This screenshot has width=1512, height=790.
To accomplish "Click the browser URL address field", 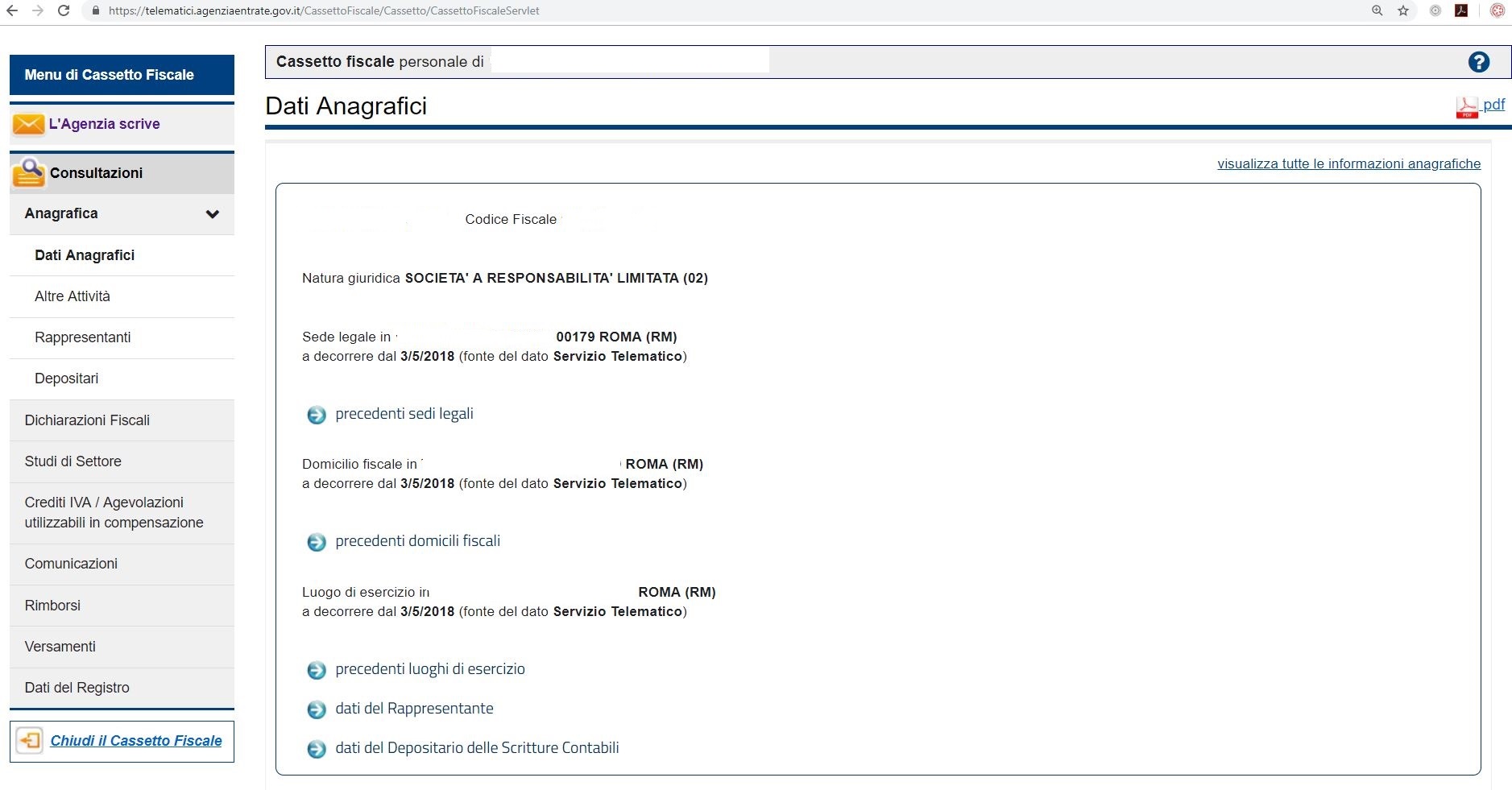I will click(725, 11).
